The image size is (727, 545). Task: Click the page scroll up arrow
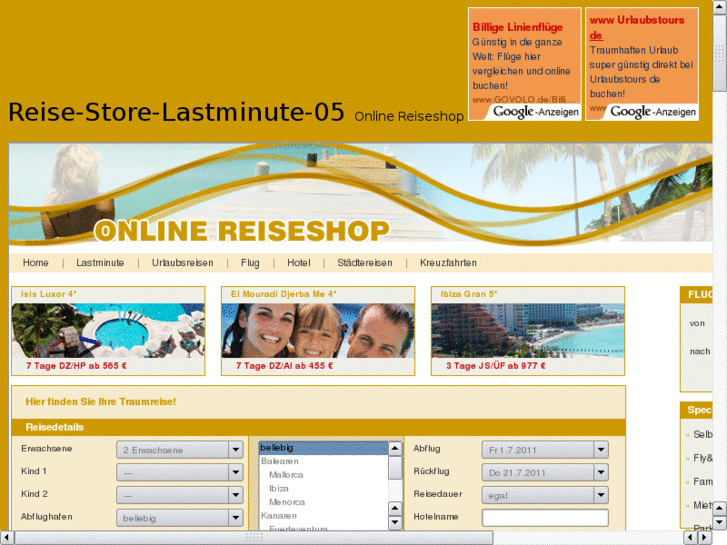(720, 7)
